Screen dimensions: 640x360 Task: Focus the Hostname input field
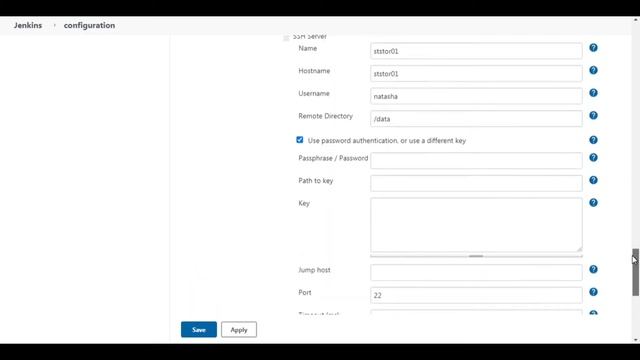[x=476, y=73]
